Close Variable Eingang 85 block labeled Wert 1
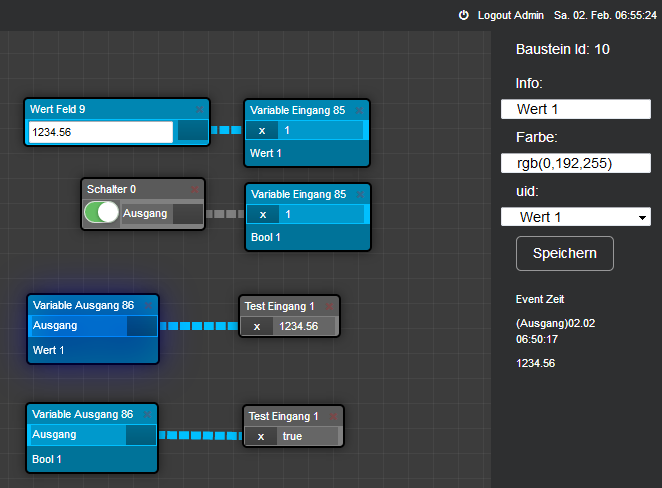The width and height of the screenshot is (662, 488). pos(359,111)
